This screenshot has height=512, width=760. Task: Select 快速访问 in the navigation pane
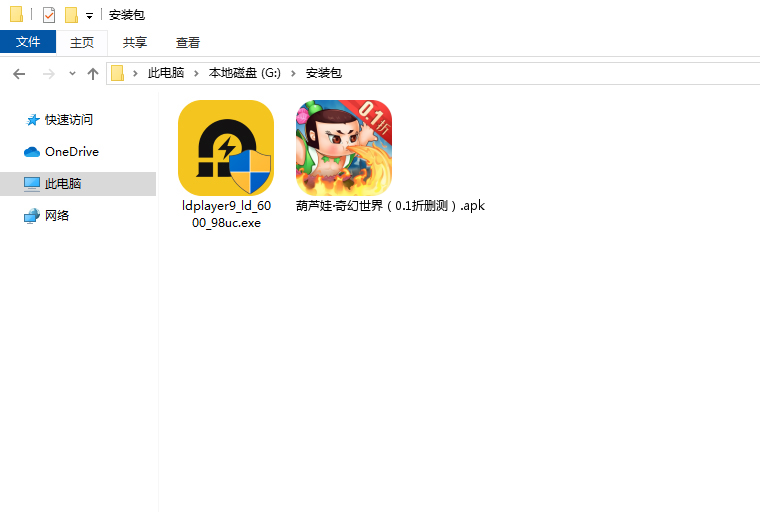(68, 120)
